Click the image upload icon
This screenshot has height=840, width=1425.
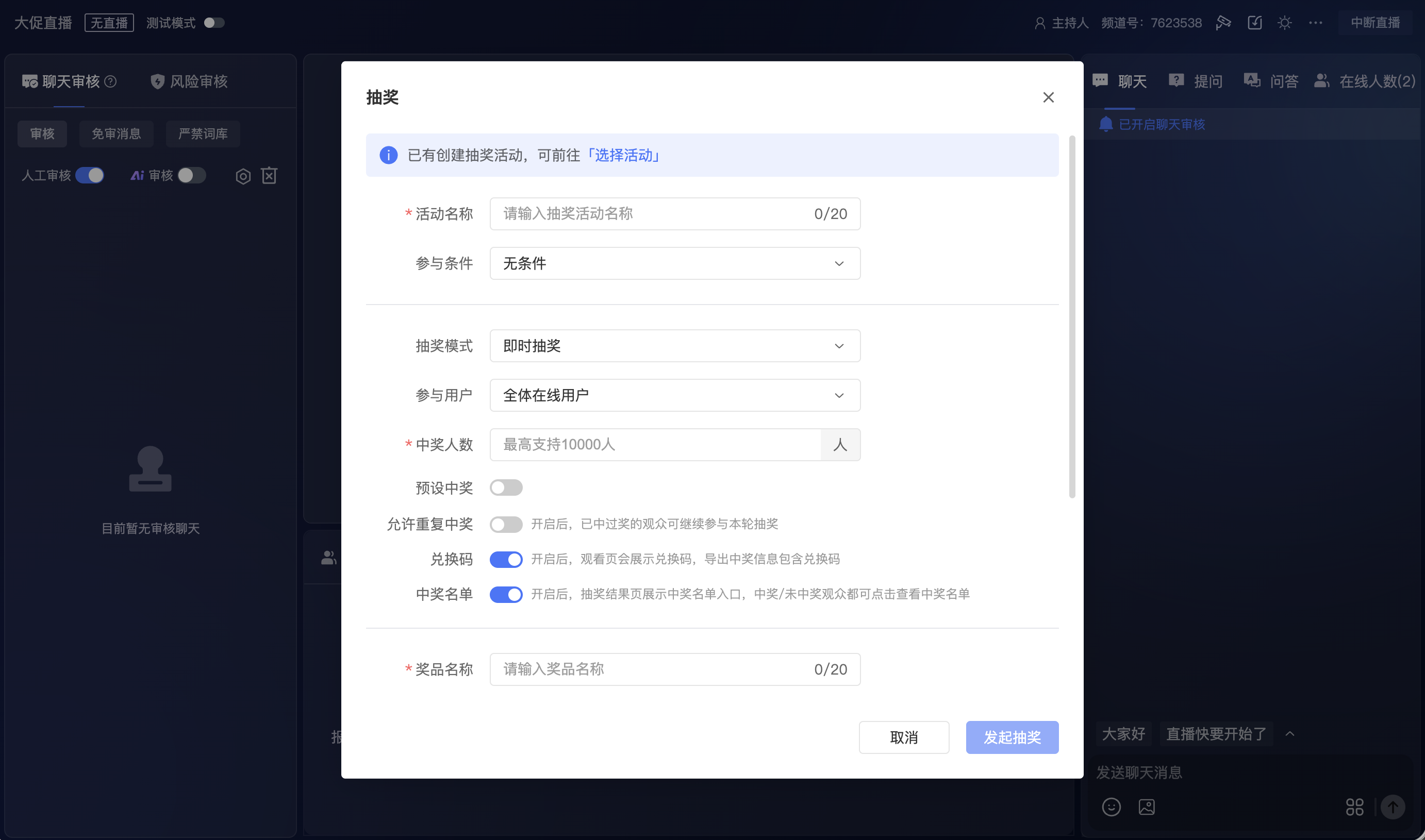[1147, 807]
